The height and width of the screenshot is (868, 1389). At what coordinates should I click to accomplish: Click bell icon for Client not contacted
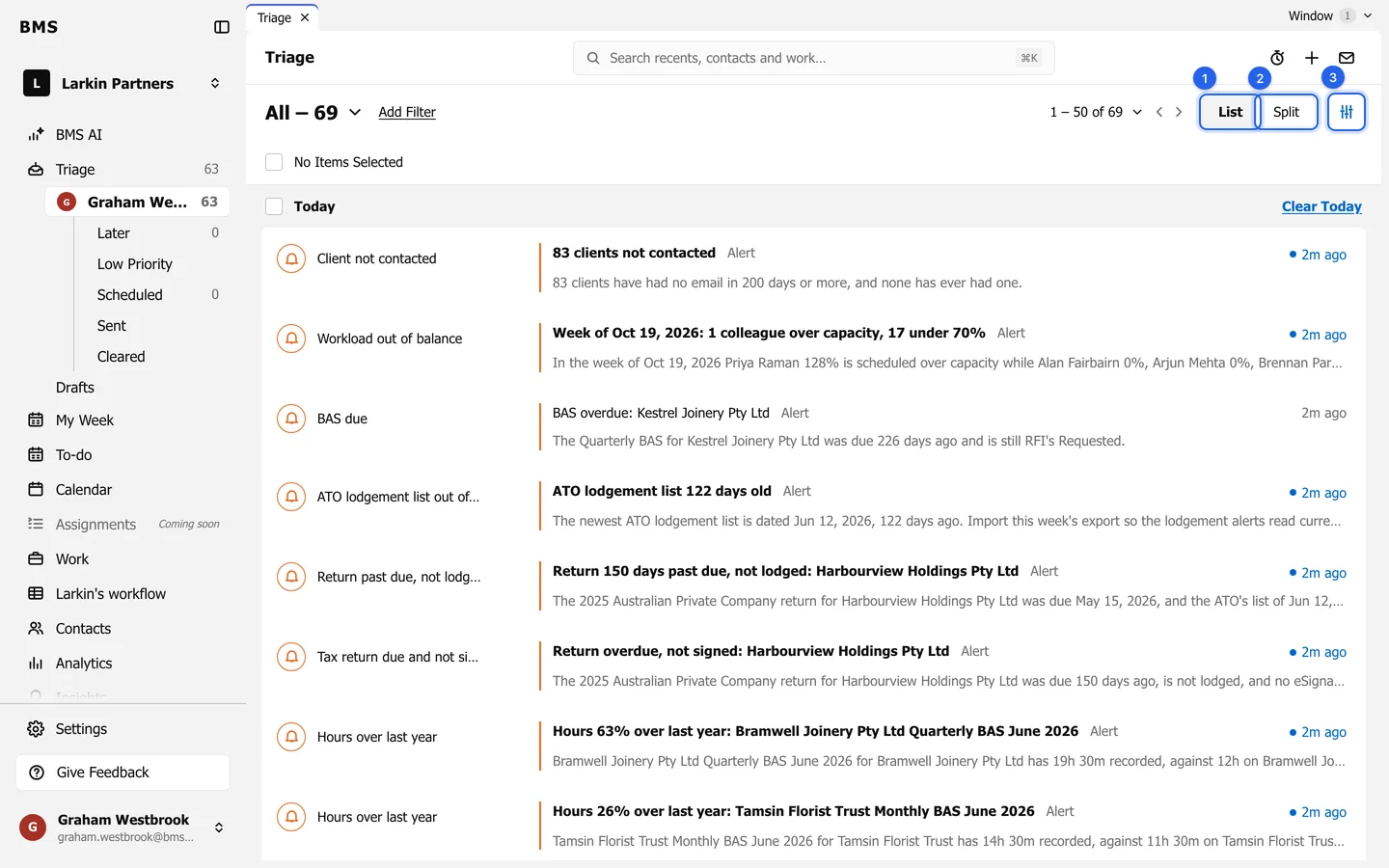coord(291,258)
